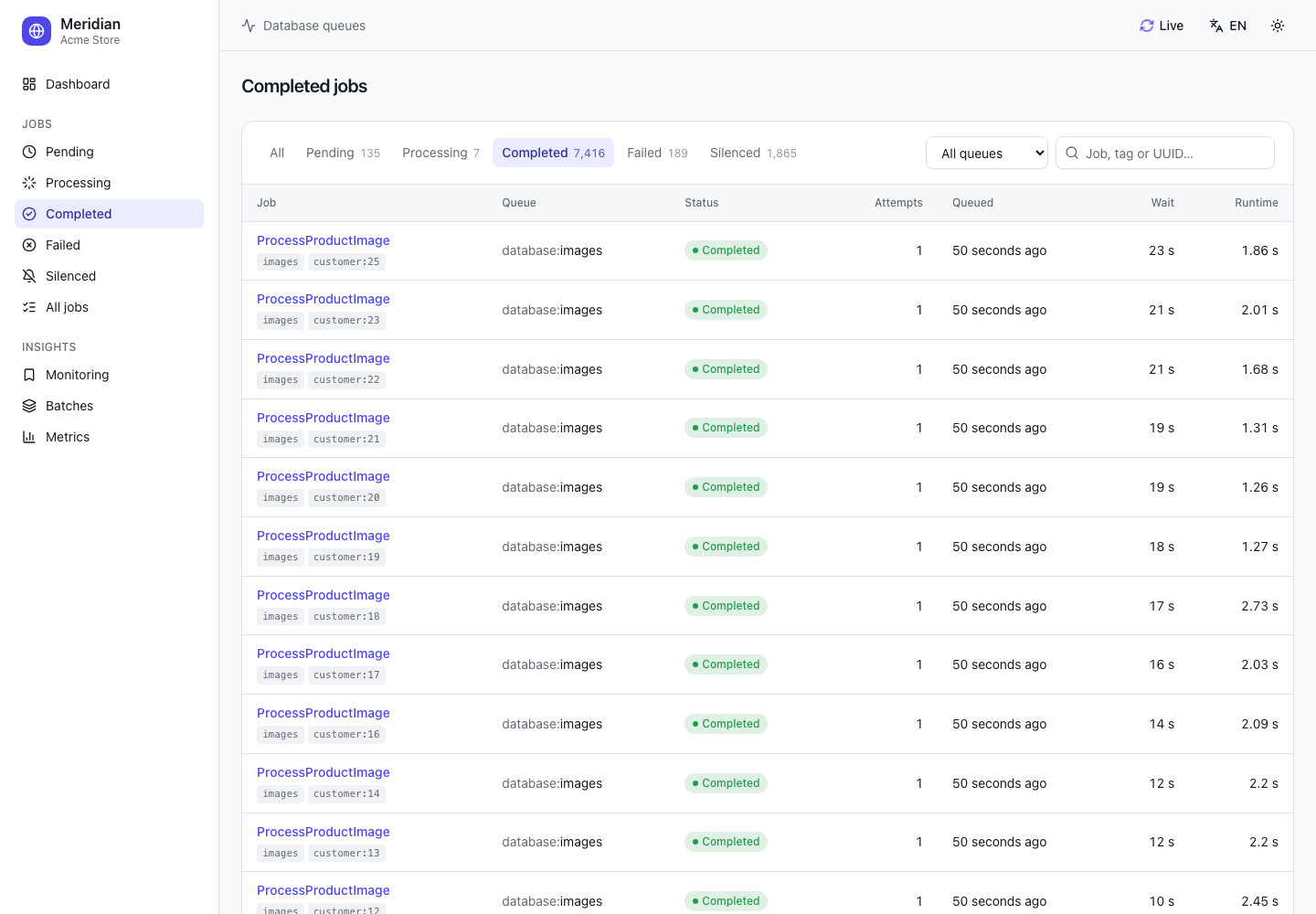Open the All queues dropdown
Viewport: 1316px width, 914px height.
click(987, 153)
